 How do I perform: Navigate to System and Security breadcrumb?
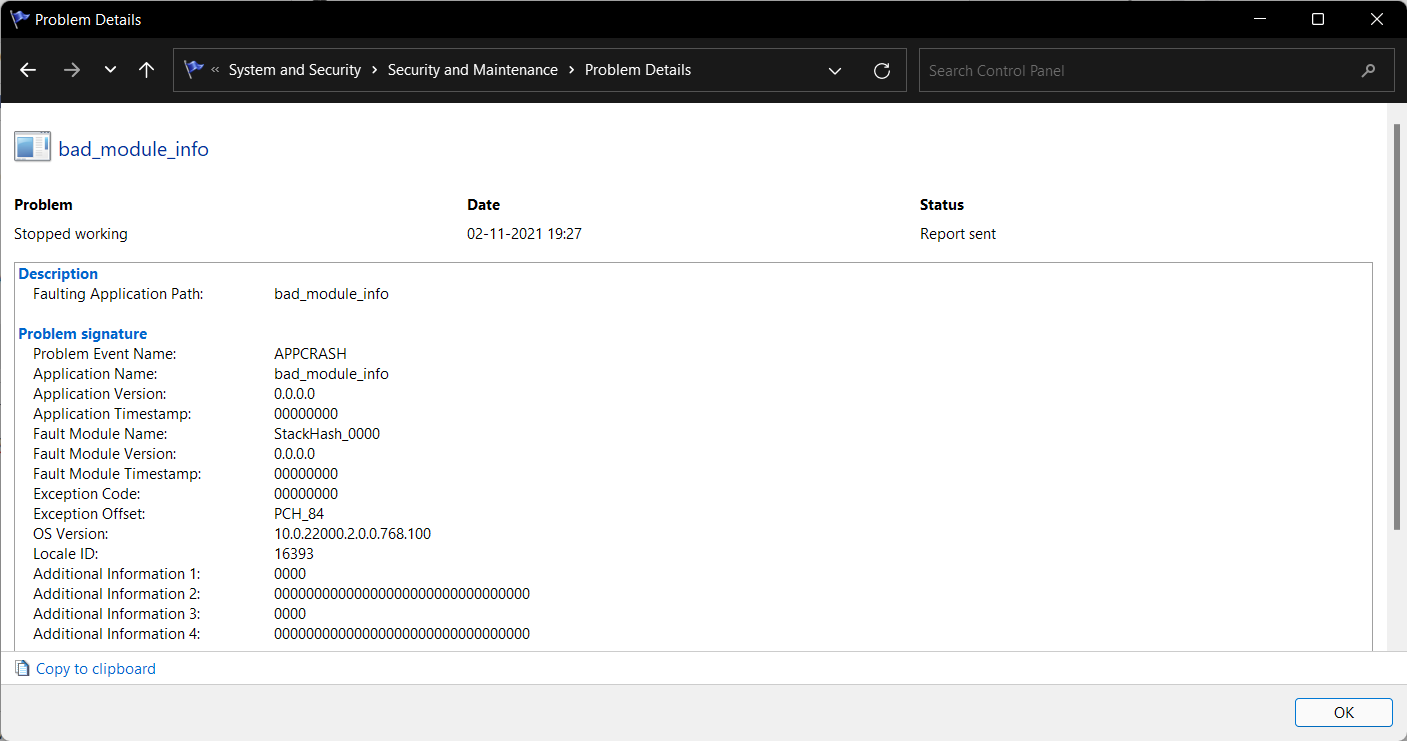tap(294, 70)
